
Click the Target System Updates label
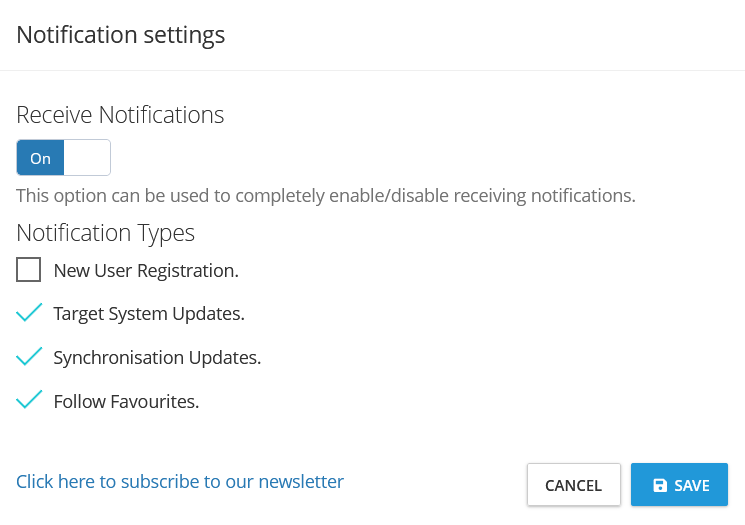point(149,314)
